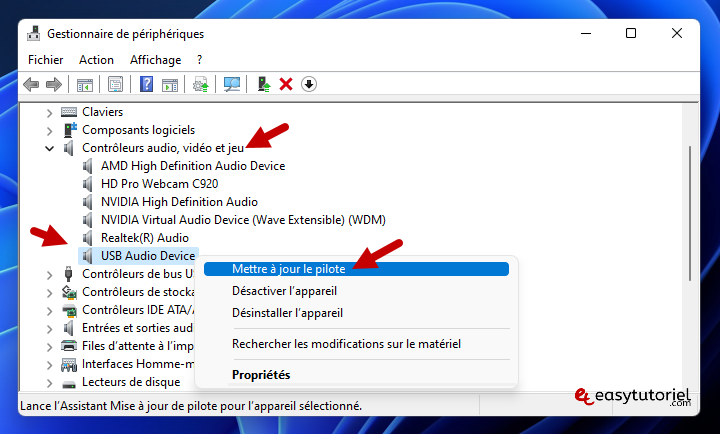The height and width of the screenshot is (434, 720).
Task: Click the drive icon of Lecteurs de disque
Action: 69,383
